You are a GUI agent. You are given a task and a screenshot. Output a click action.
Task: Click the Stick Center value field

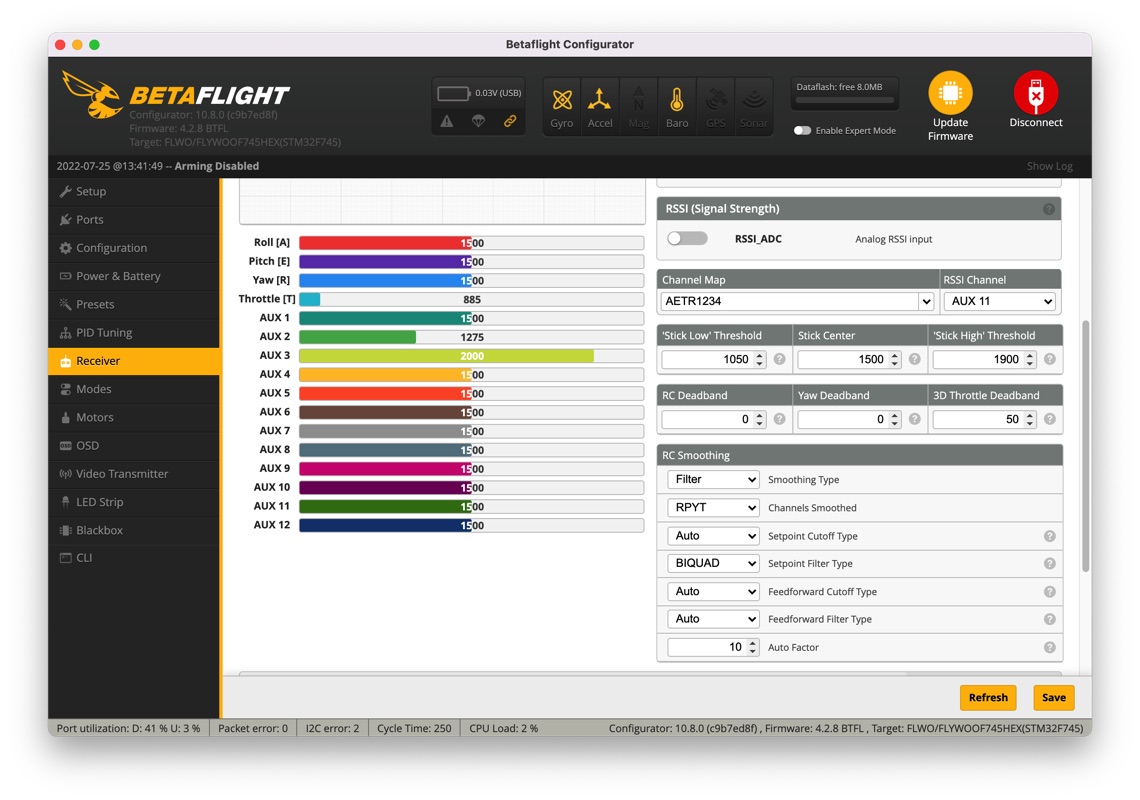tap(849, 359)
